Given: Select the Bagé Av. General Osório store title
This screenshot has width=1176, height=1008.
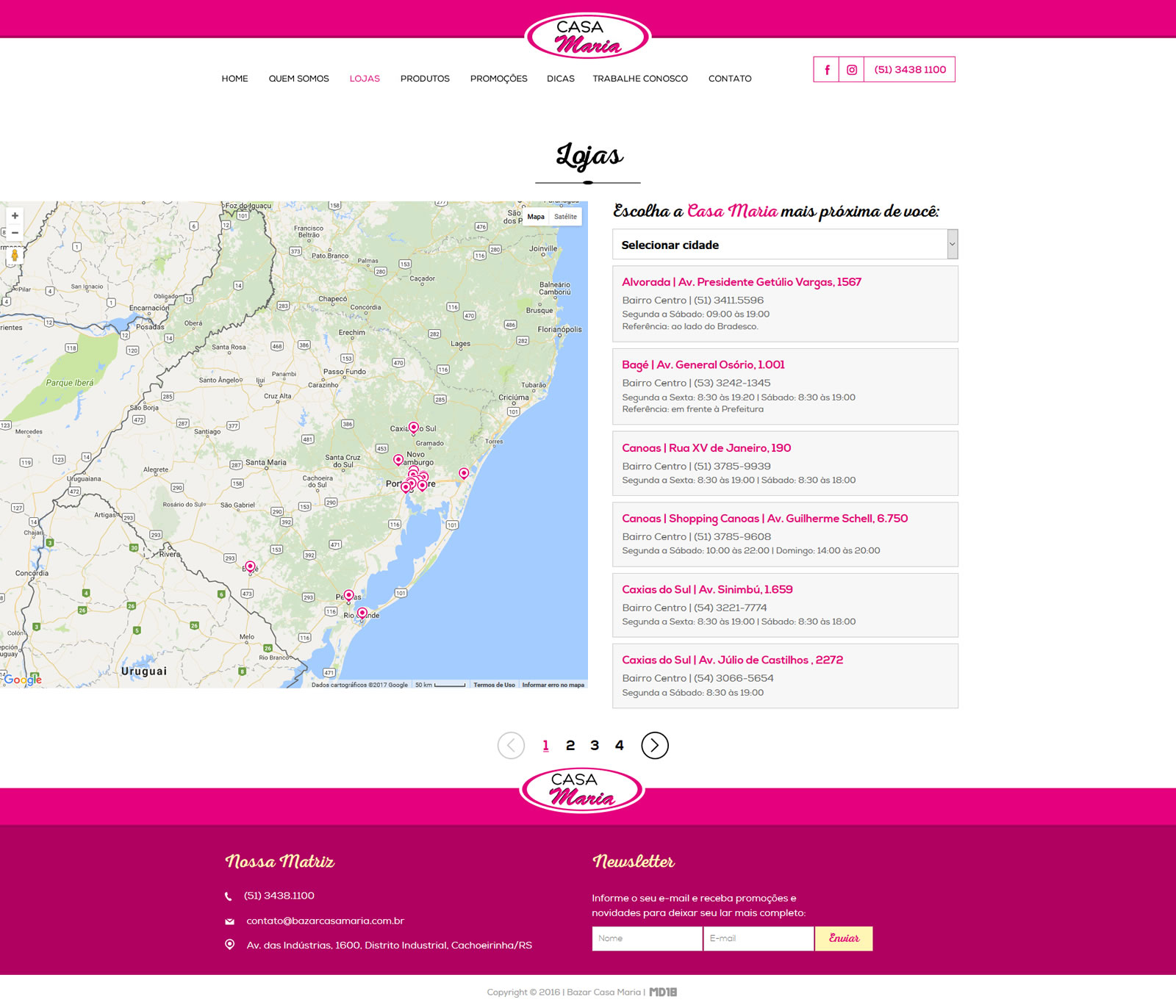Looking at the screenshot, I should [703, 365].
